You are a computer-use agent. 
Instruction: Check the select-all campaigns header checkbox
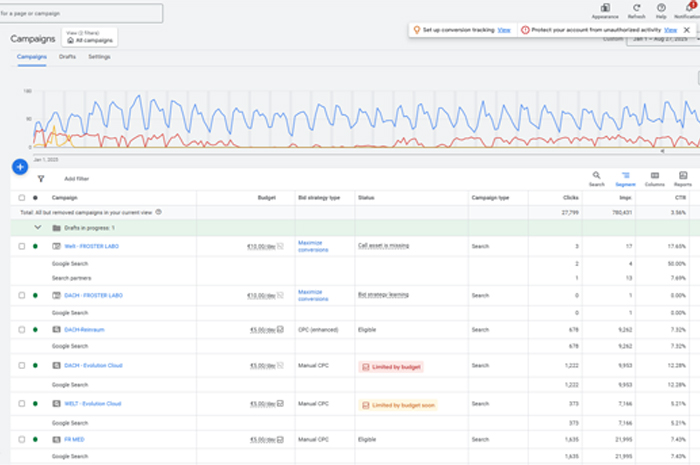(22, 198)
